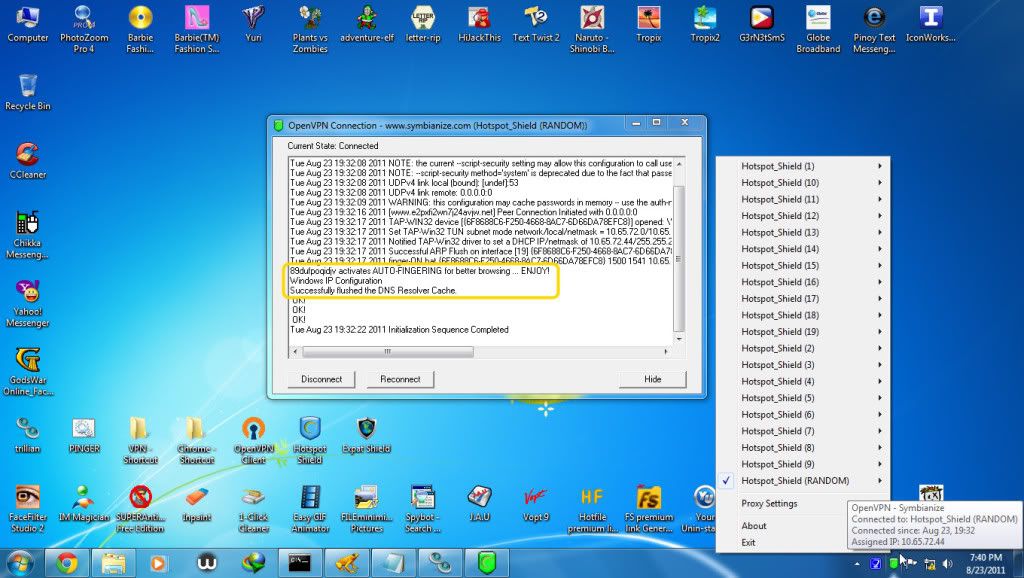Click the log's scroll-down arrow
The image size is (1024, 578).
(x=679, y=339)
